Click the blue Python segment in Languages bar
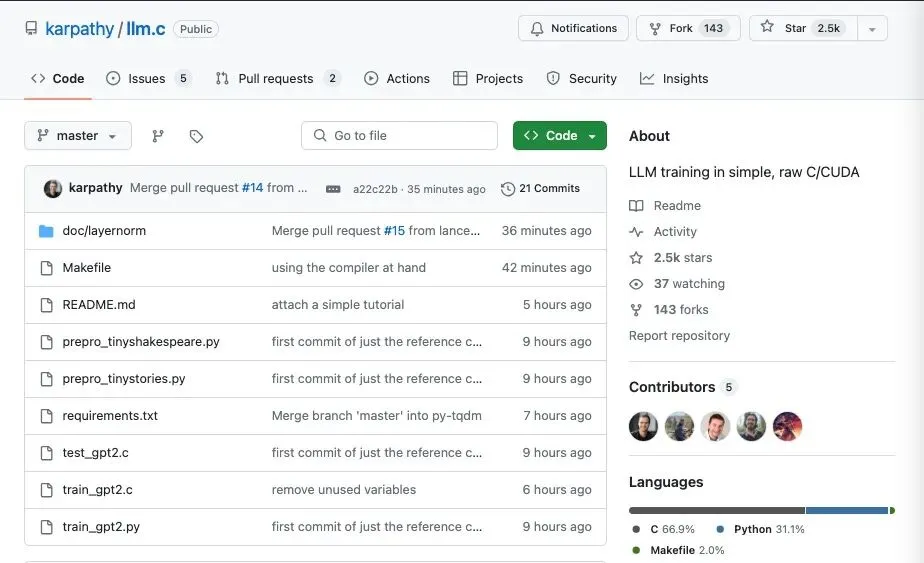Image resolution: width=924 pixels, height=563 pixels. [846, 511]
